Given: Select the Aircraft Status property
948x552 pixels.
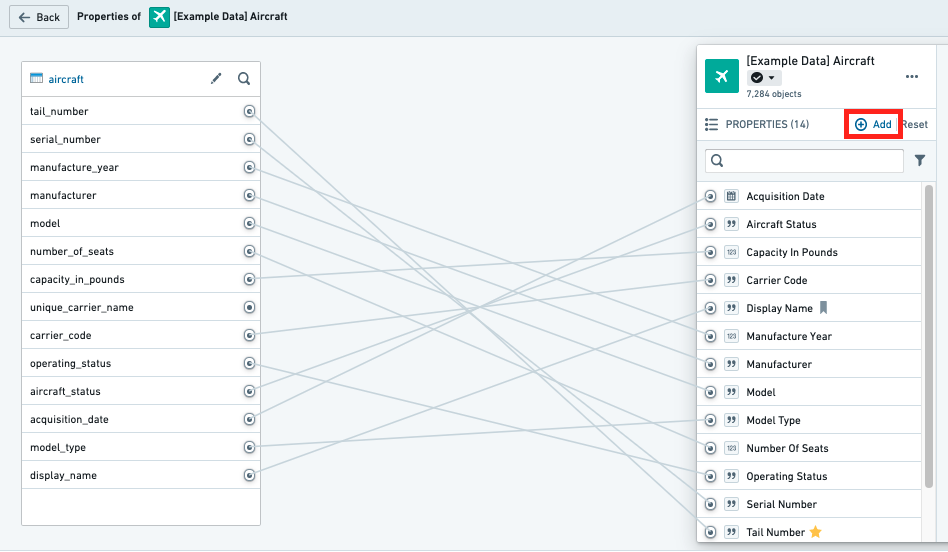Looking at the screenshot, I should tap(809, 224).
